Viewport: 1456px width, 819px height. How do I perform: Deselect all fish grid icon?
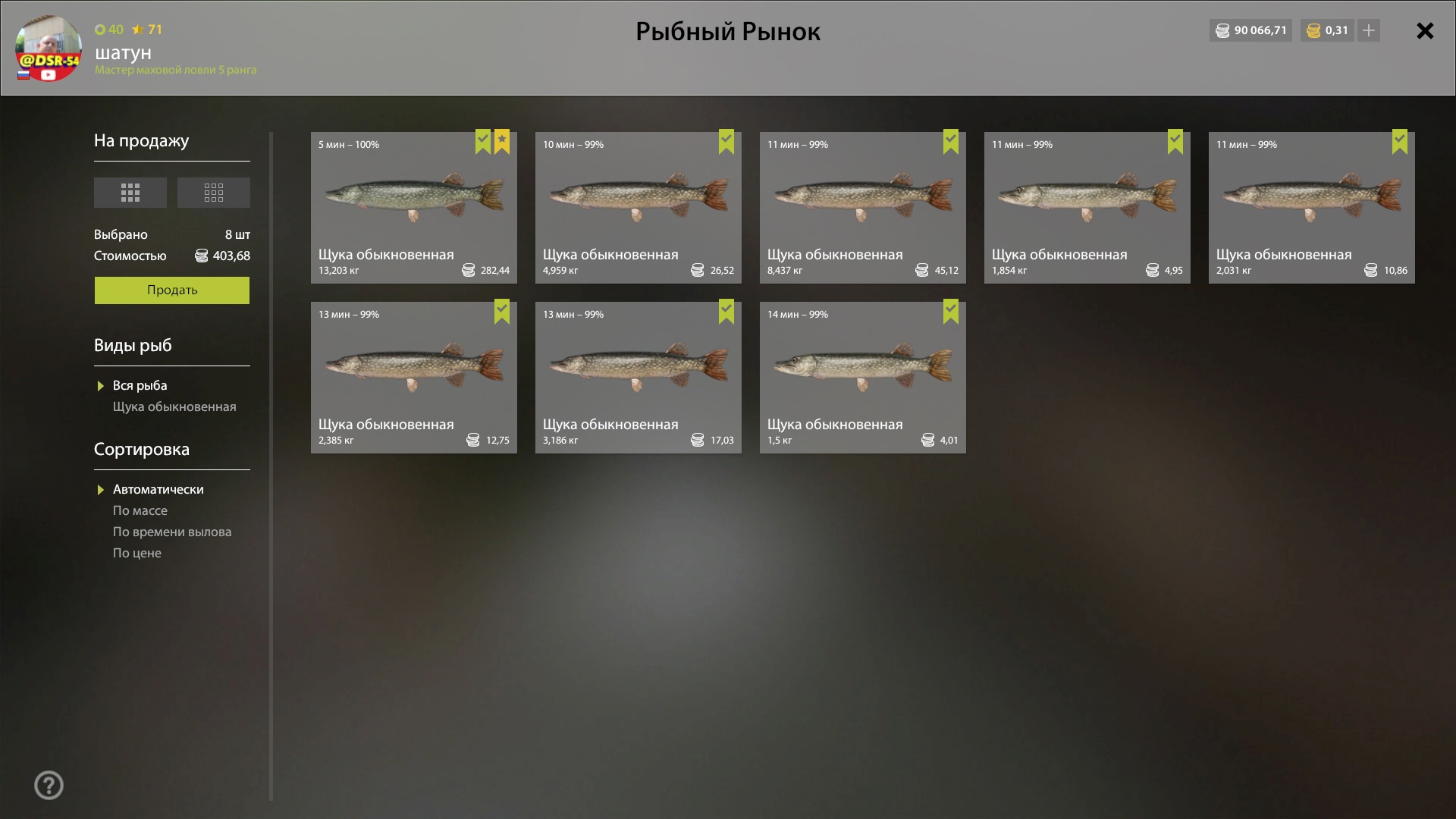(214, 193)
